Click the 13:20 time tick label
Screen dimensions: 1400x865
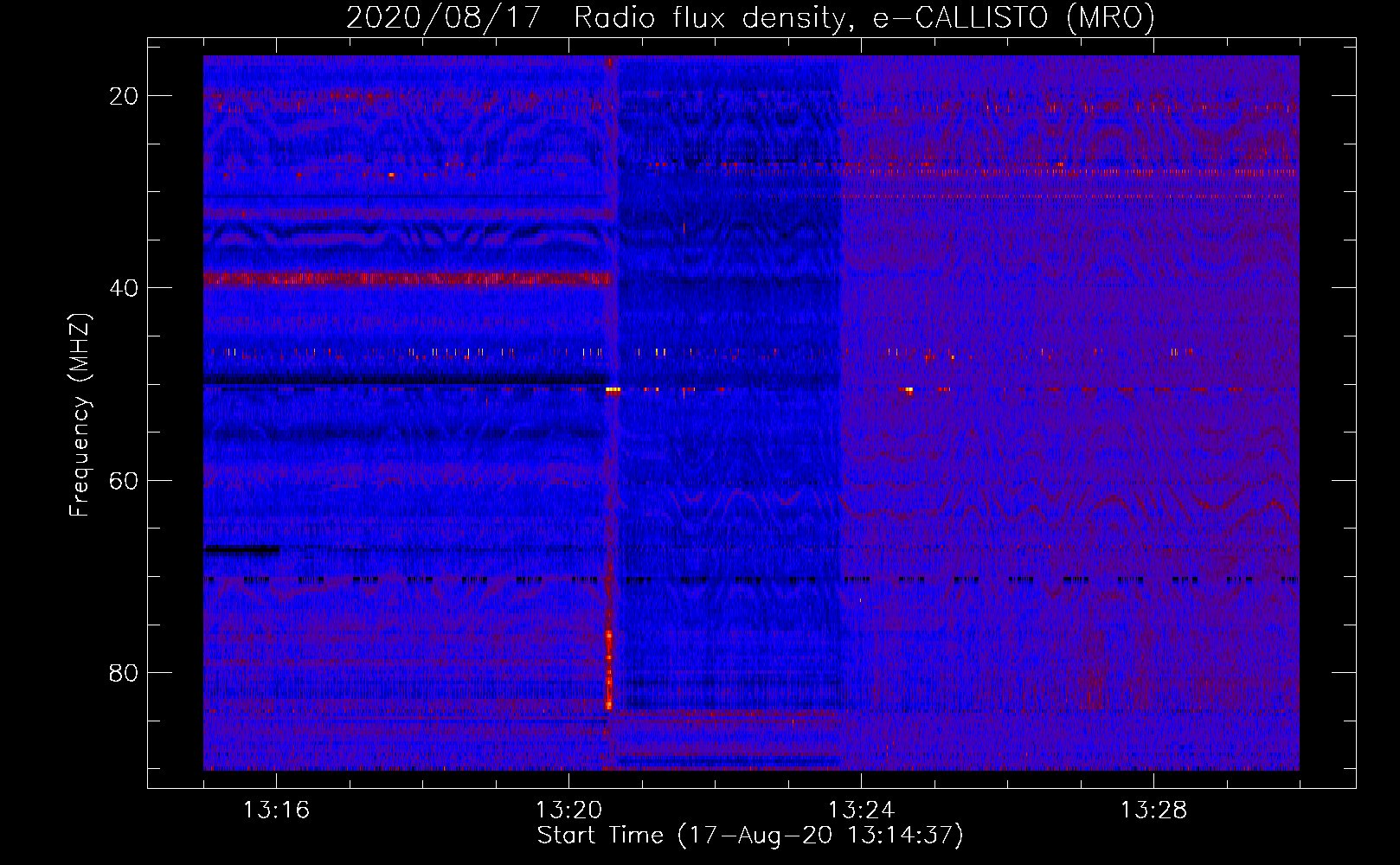[x=568, y=811]
